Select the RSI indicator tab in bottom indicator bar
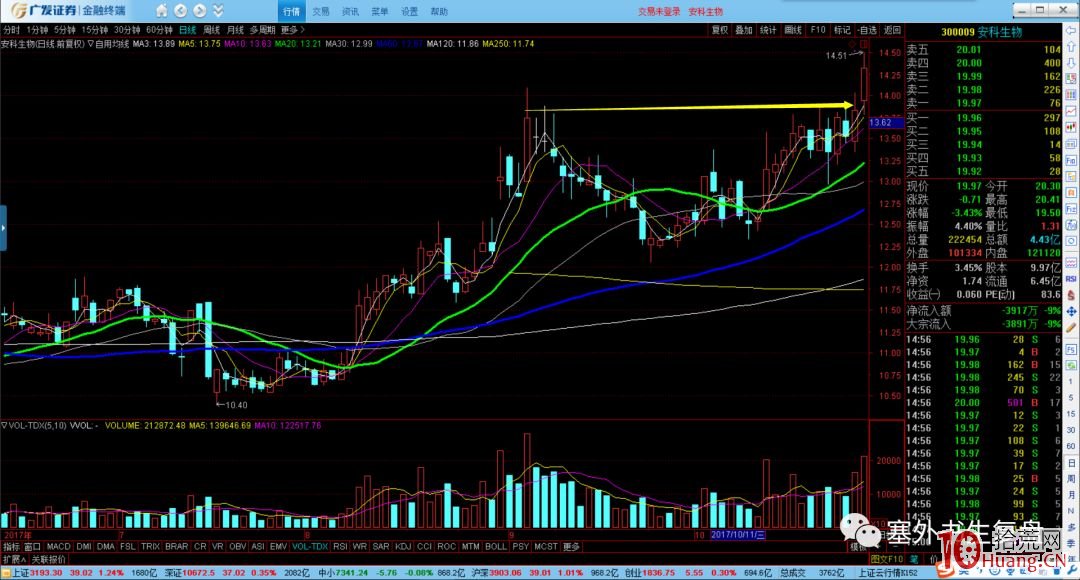 [x=340, y=547]
